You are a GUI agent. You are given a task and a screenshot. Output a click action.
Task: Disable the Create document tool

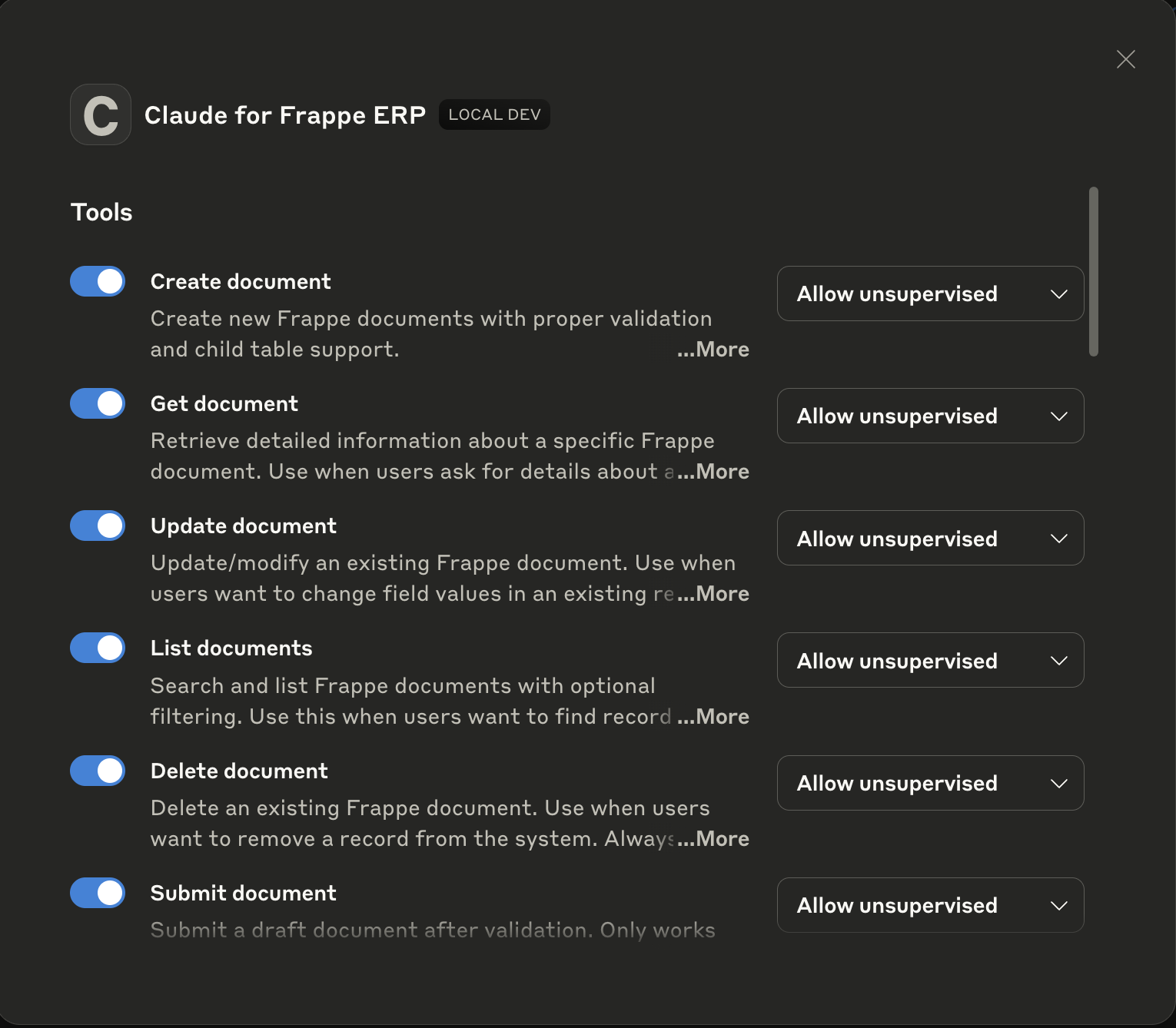coord(98,281)
